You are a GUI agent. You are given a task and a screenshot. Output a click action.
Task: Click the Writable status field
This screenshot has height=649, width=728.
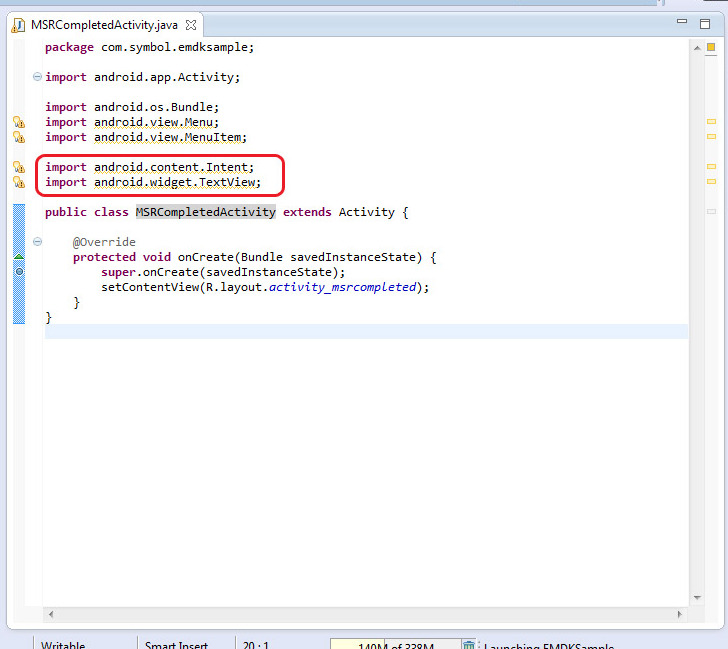[x=63, y=645]
